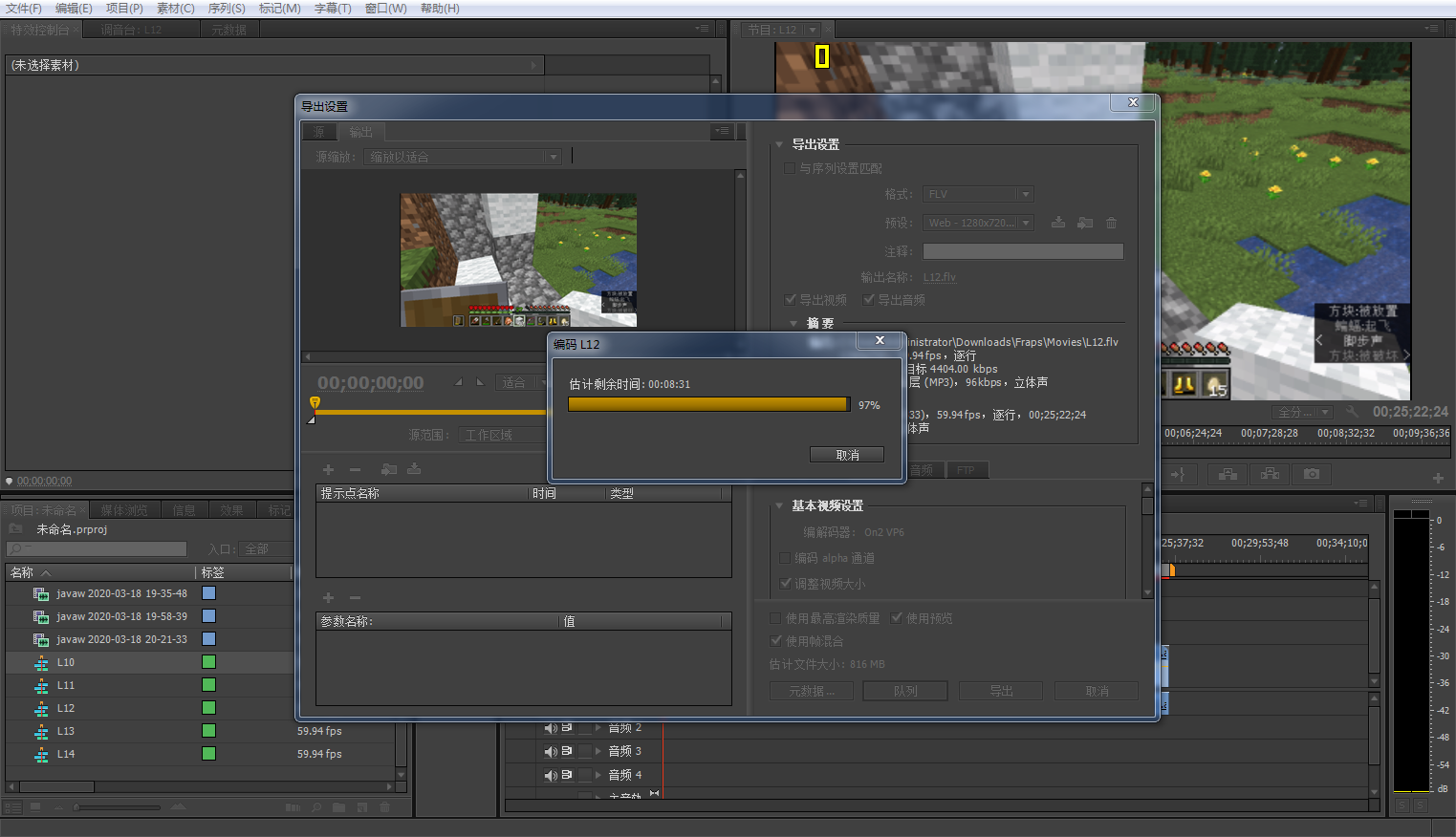The height and width of the screenshot is (837, 1456).
Task: Click sequence icon next to L11
Action: (41, 685)
